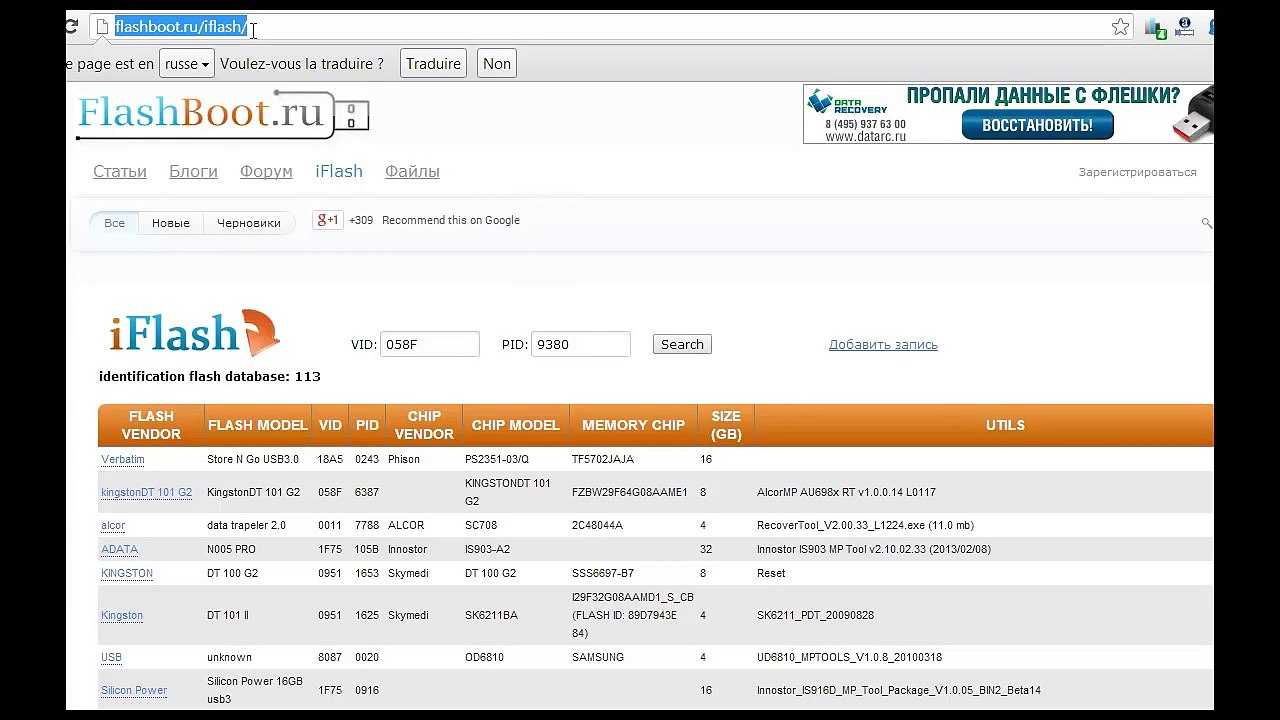Click the 'RecoverTool_V2.00.33_L1224.exe (11.0 mb)' utility text
Viewport: 1280px width, 720px height.
(865, 525)
